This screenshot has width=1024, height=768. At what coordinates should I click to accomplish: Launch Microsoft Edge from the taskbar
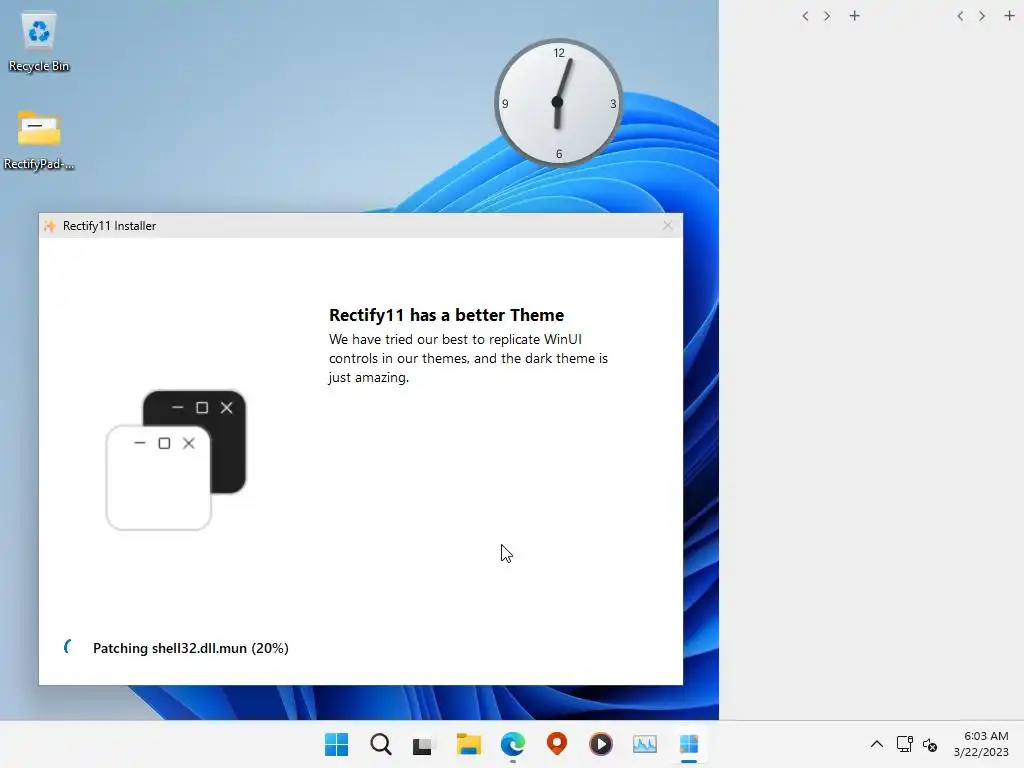pyautogui.click(x=513, y=744)
